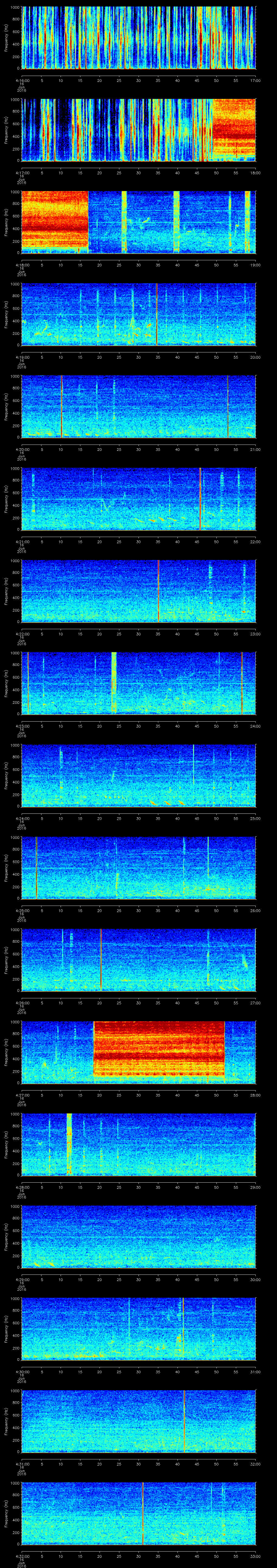The height and width of the screenshot is (1568, 277).
Task: Click the 33:00 end time label
Action: coord(255,1556)
